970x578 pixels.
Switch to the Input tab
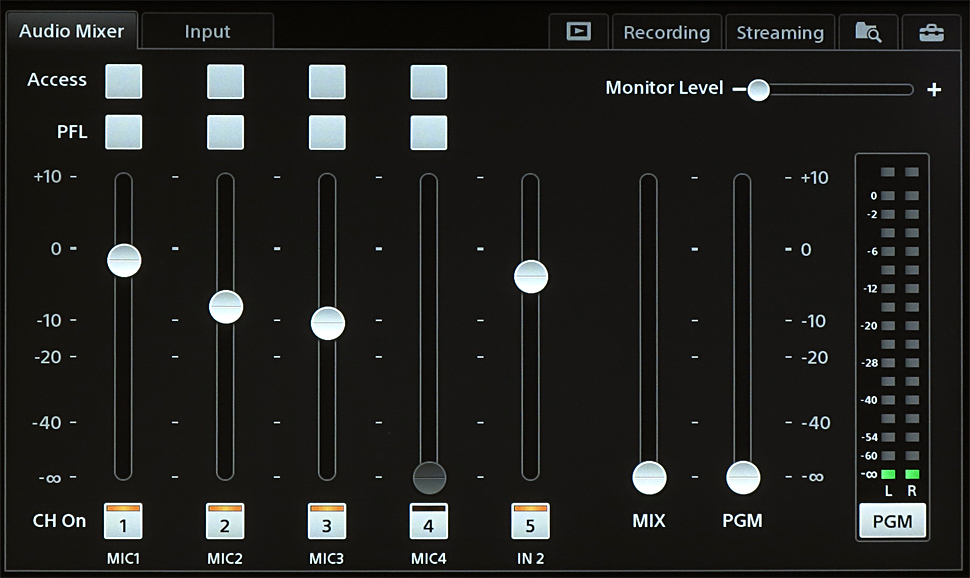[x=207, y=32]
